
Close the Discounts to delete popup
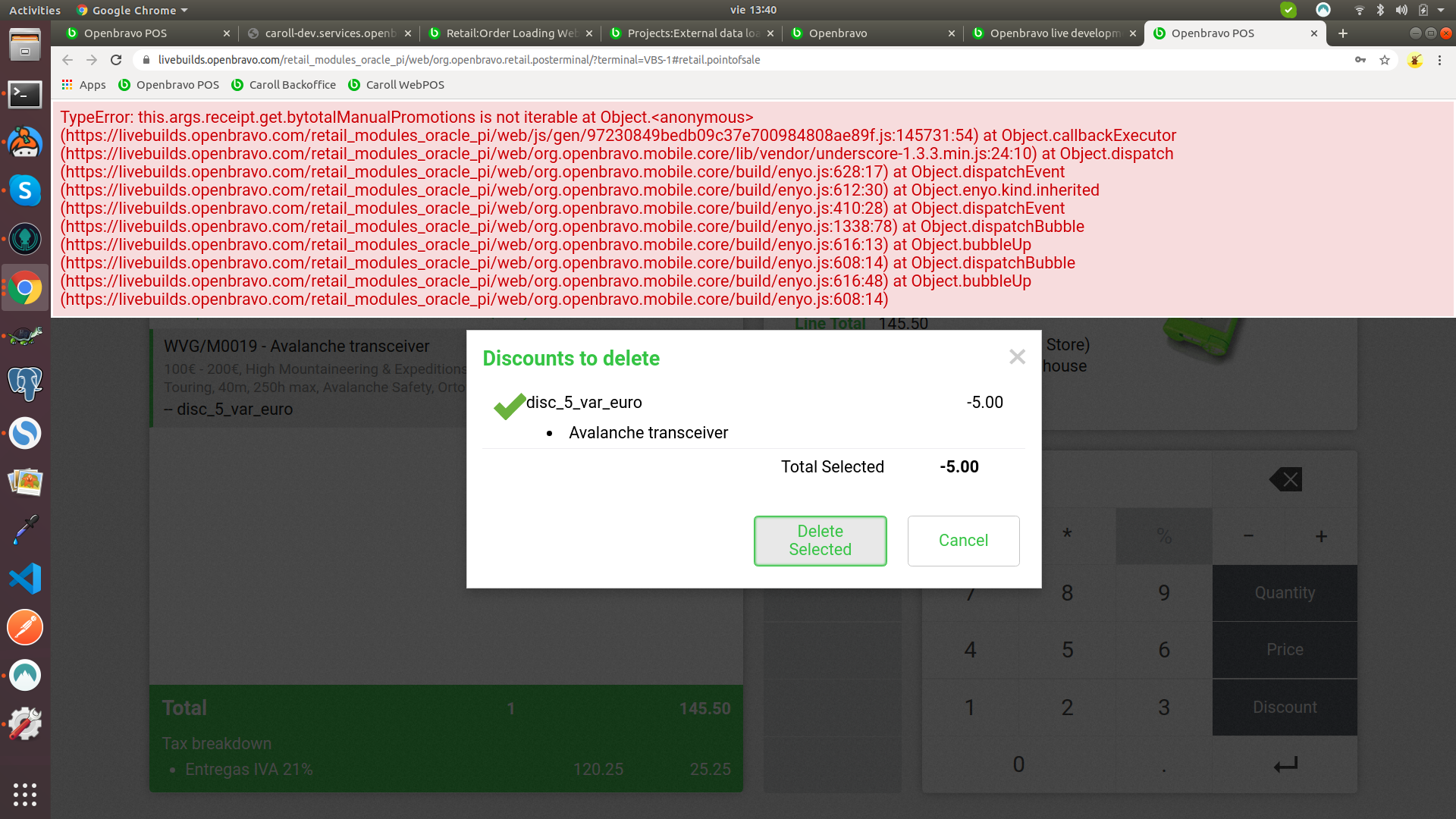1017,357
